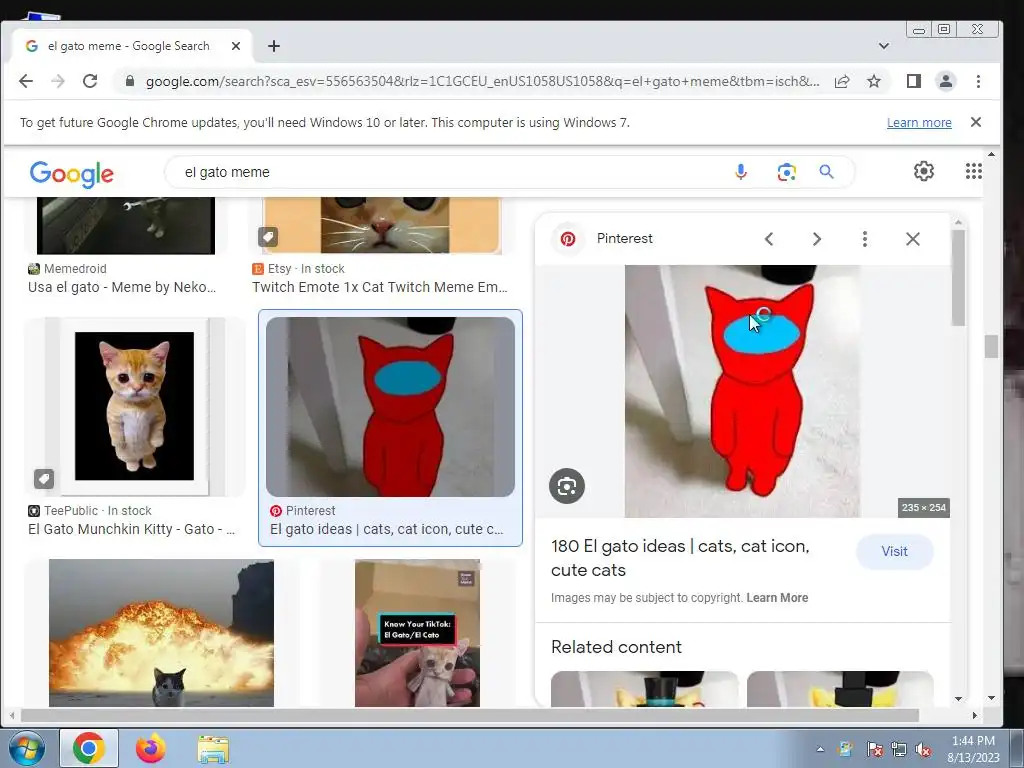Viewport: 1024px width, 768px height.
Task: Click the preview panel scrollbar thumb
Action: pyautogui.click(x=958, y=278)
